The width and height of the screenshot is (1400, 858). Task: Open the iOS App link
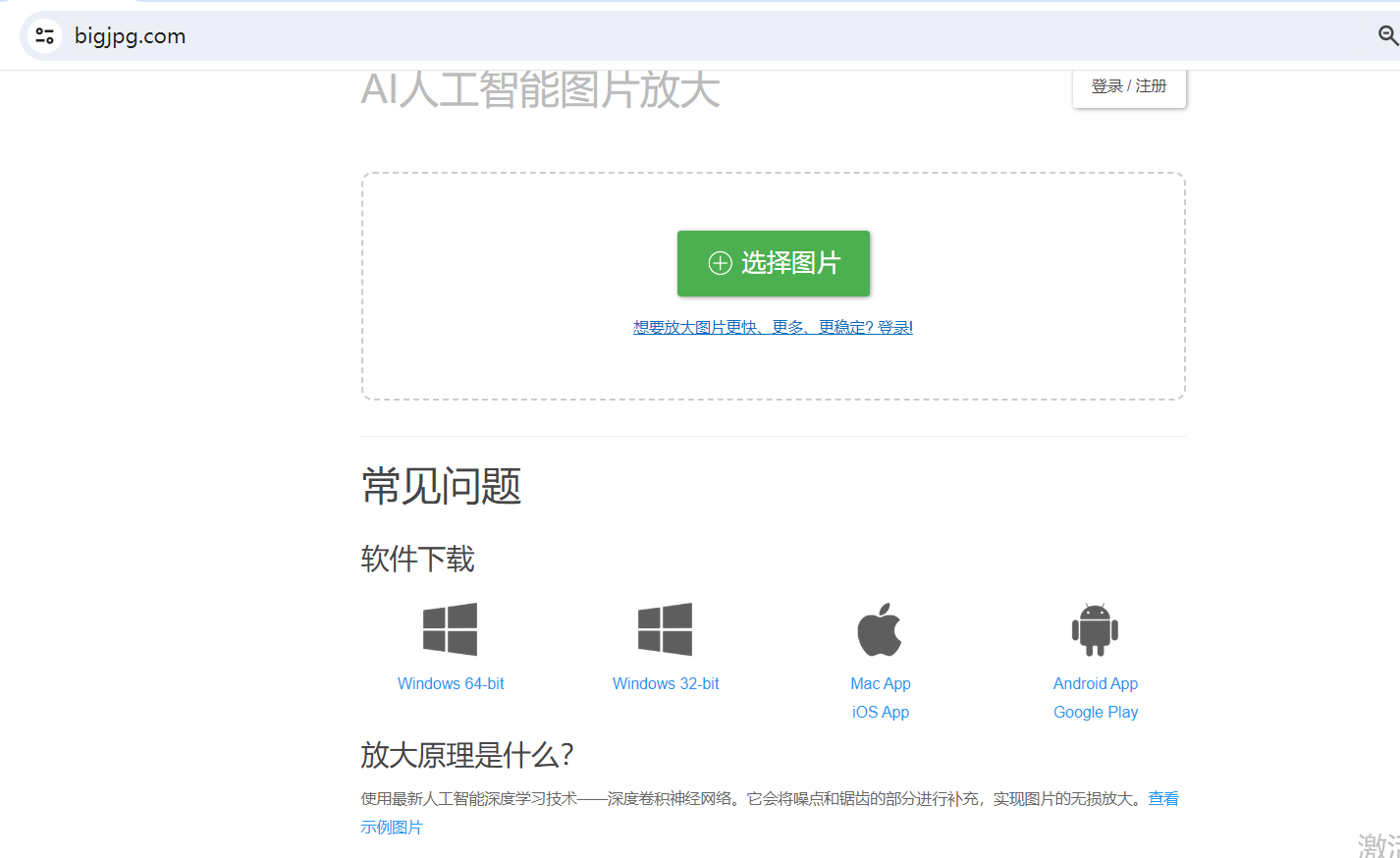click(x=881, y=712)
